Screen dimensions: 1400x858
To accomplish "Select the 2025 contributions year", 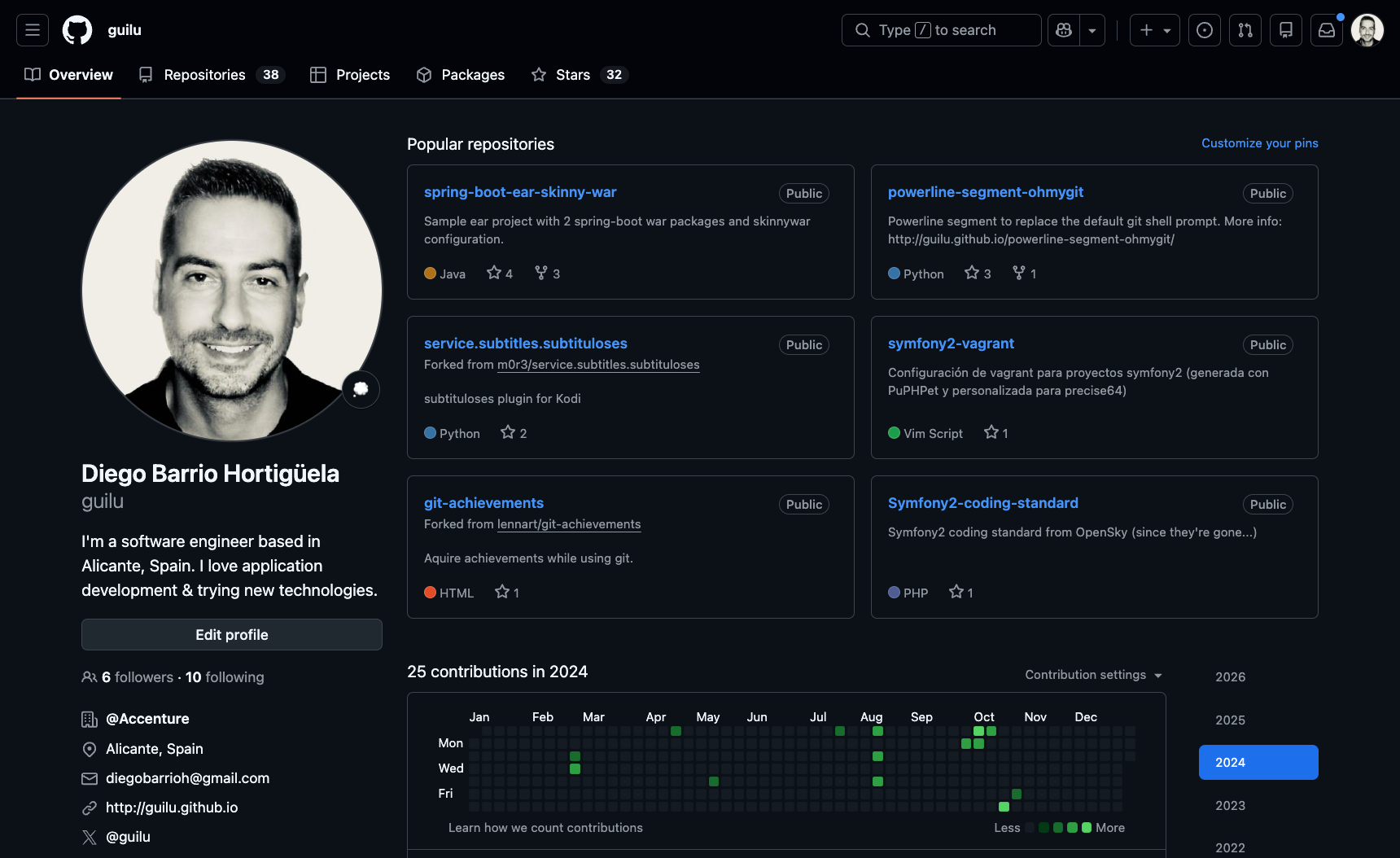I will point(1230,720).
